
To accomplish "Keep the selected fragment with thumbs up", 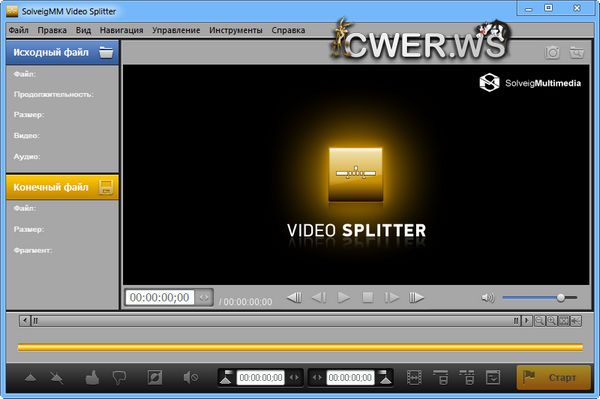I will click(92, 378).
